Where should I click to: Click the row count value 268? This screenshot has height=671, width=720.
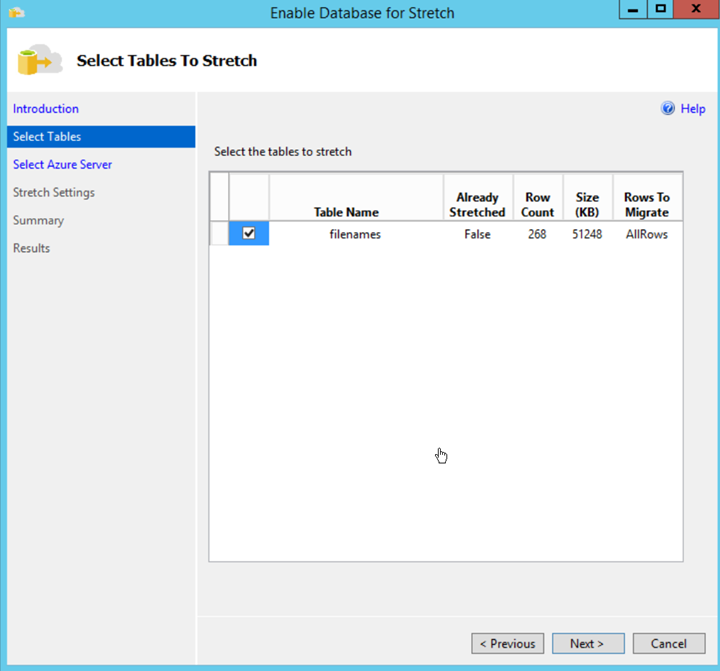538,234
